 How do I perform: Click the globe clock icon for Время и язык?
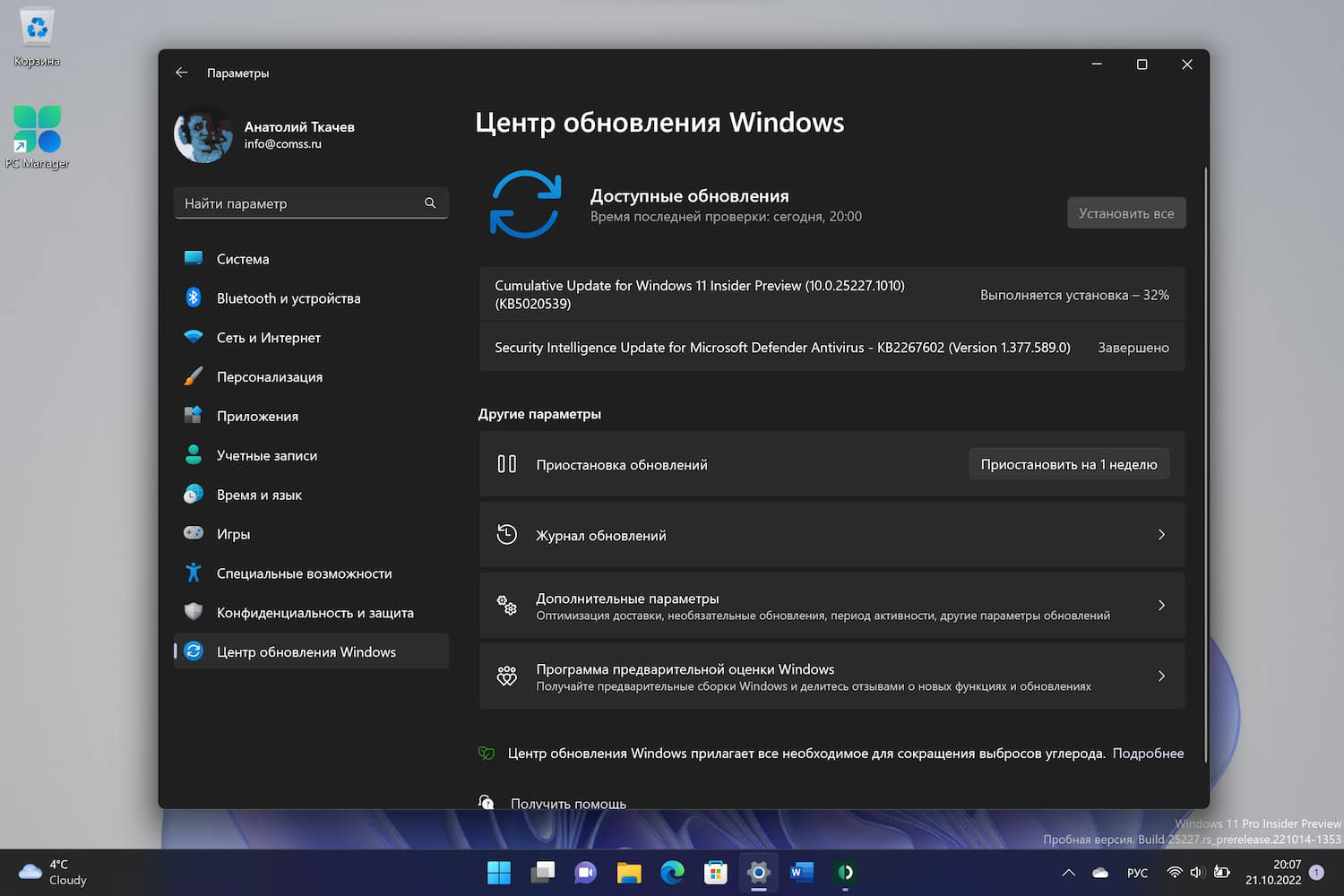pyautogui.click(x=194, y=494)
